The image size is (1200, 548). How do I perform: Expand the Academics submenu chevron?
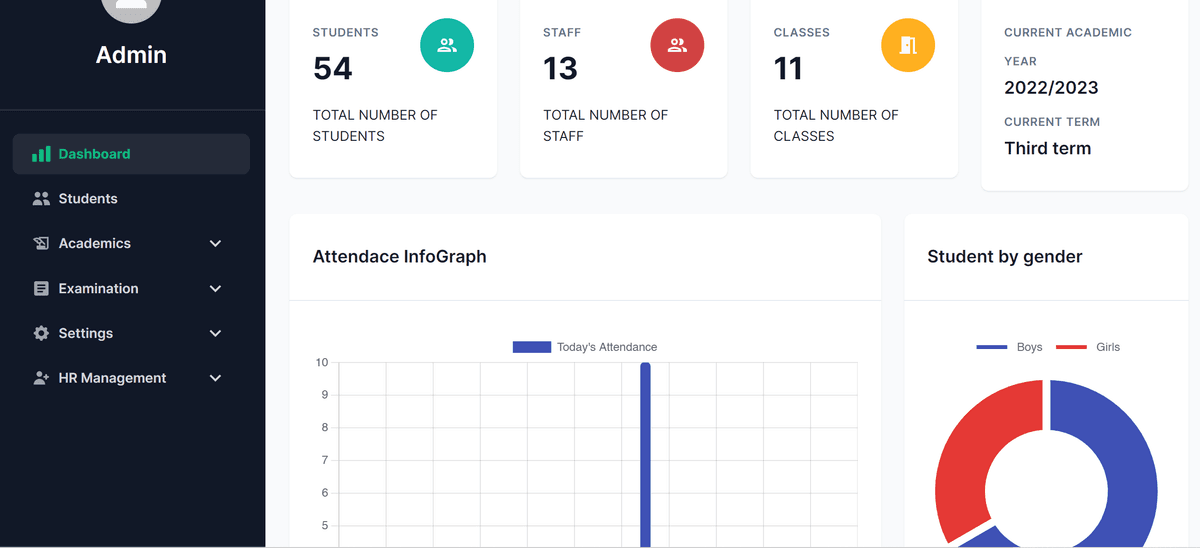tap(215, 244)
